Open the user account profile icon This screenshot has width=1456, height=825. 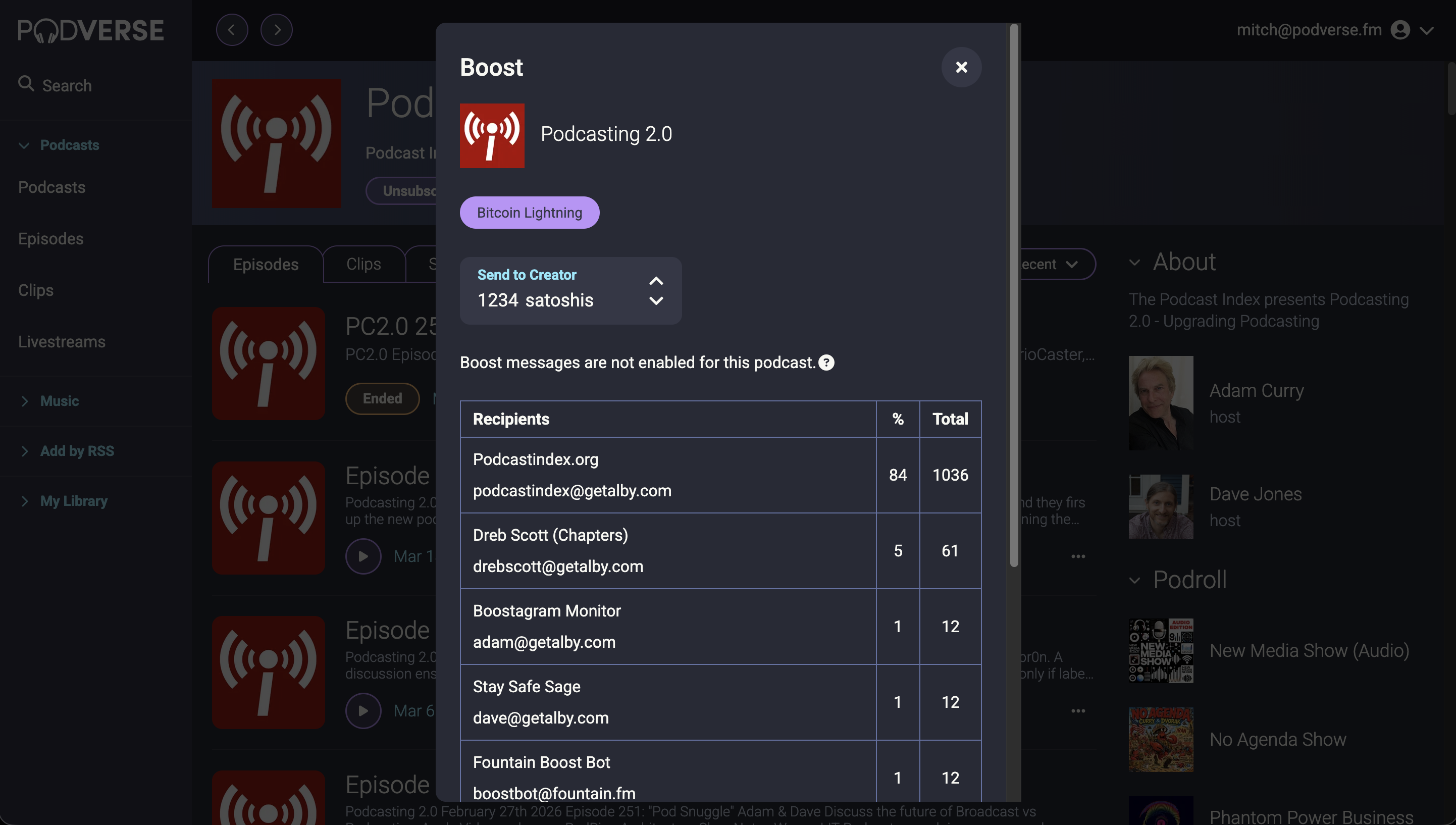1399,30
